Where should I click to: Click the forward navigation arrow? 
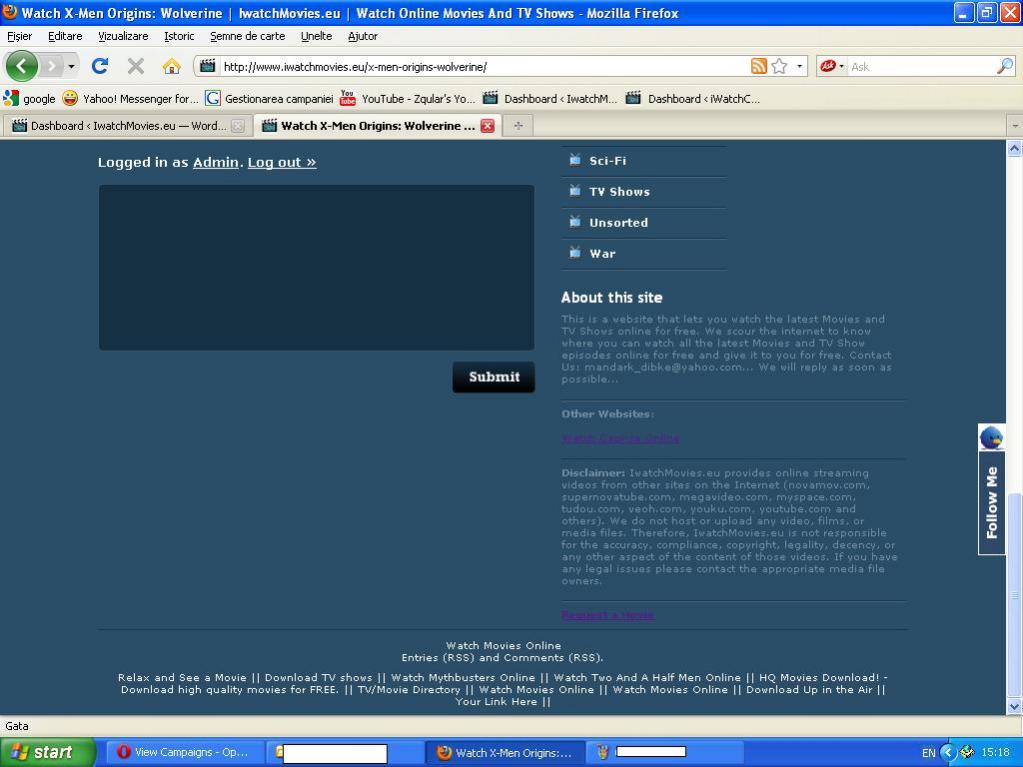[x=52, y=66]
